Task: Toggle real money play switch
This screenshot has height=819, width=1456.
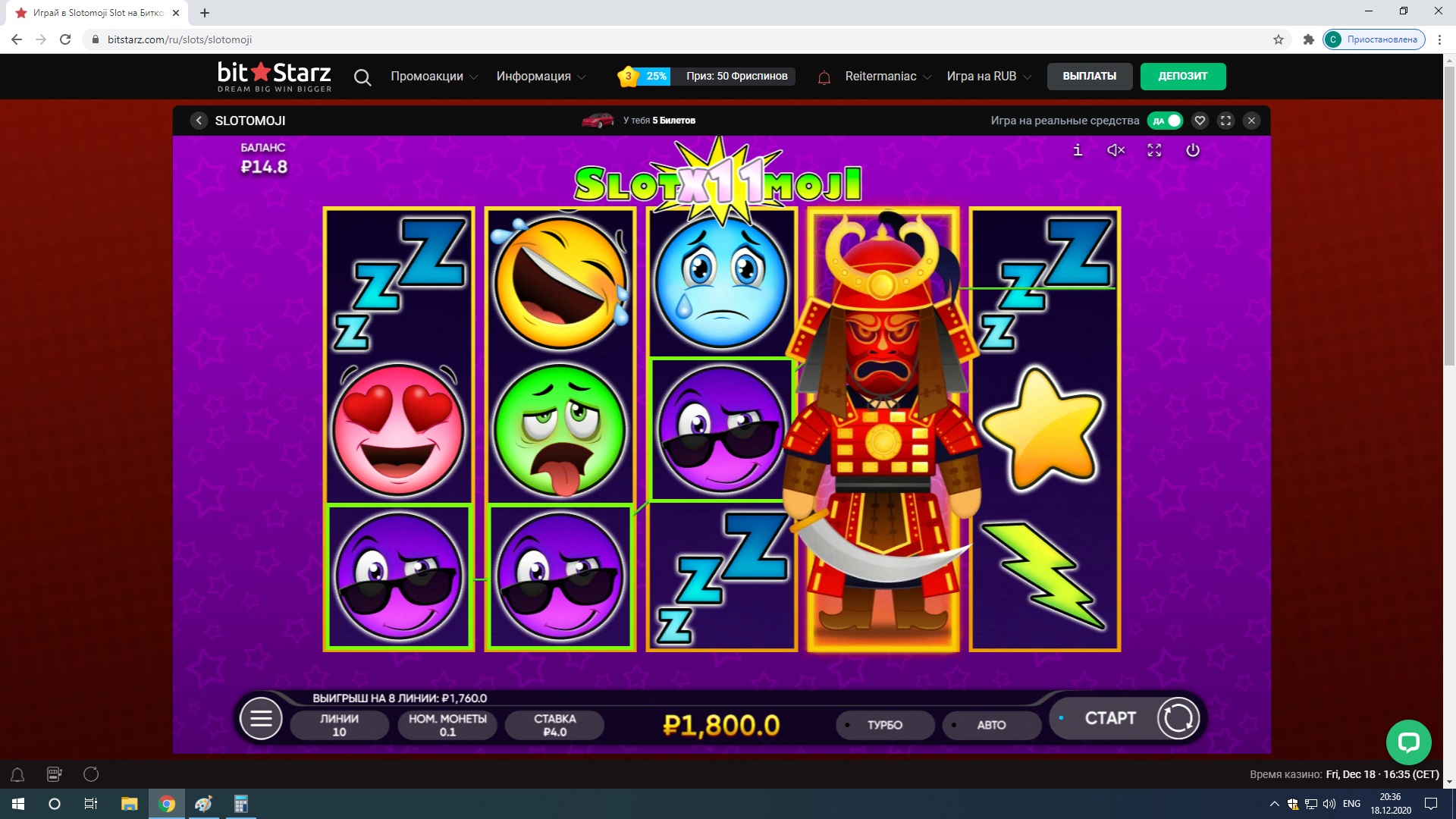Action: 1166,121
